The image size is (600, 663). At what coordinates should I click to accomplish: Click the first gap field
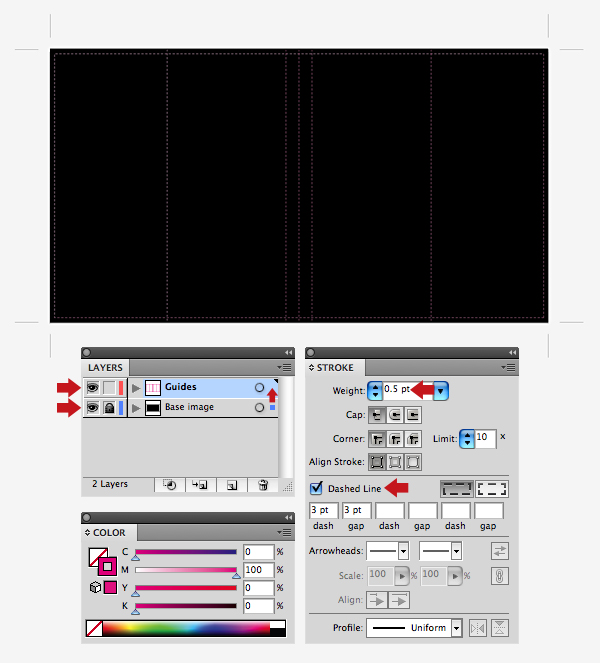tap(356, 510)
